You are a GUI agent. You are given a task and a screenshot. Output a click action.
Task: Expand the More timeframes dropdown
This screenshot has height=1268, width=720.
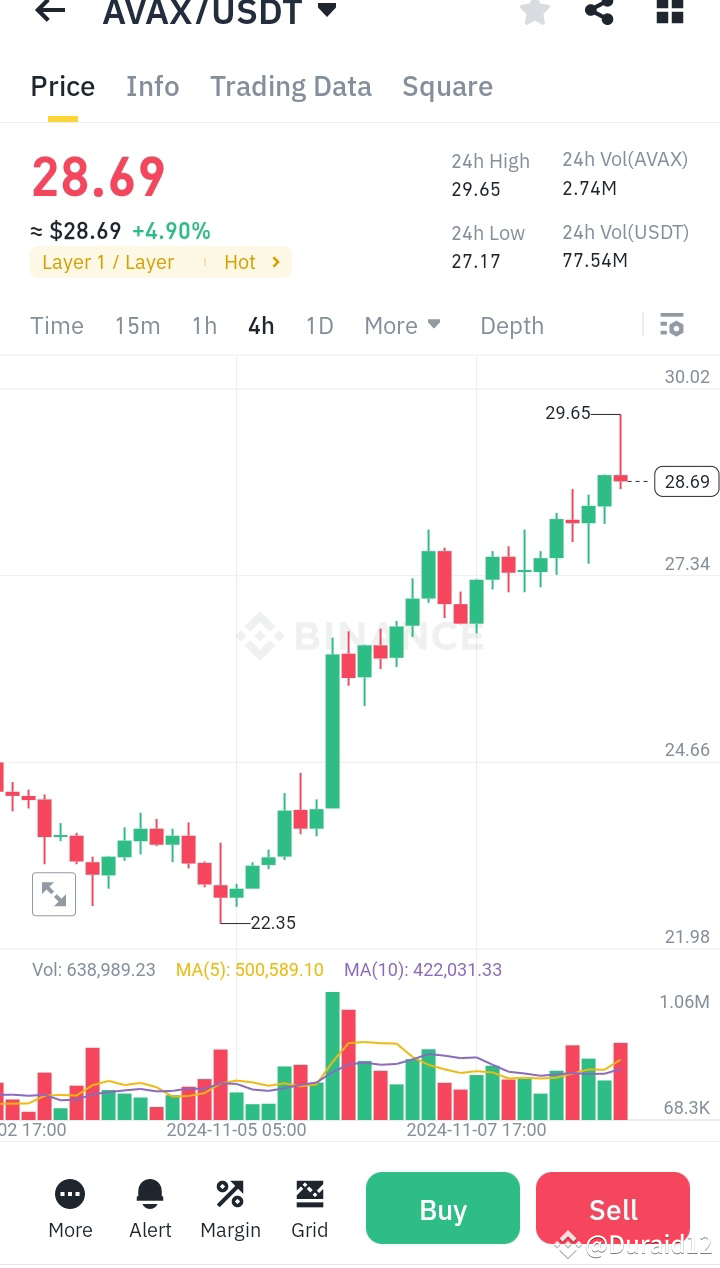tap(402, 325)
